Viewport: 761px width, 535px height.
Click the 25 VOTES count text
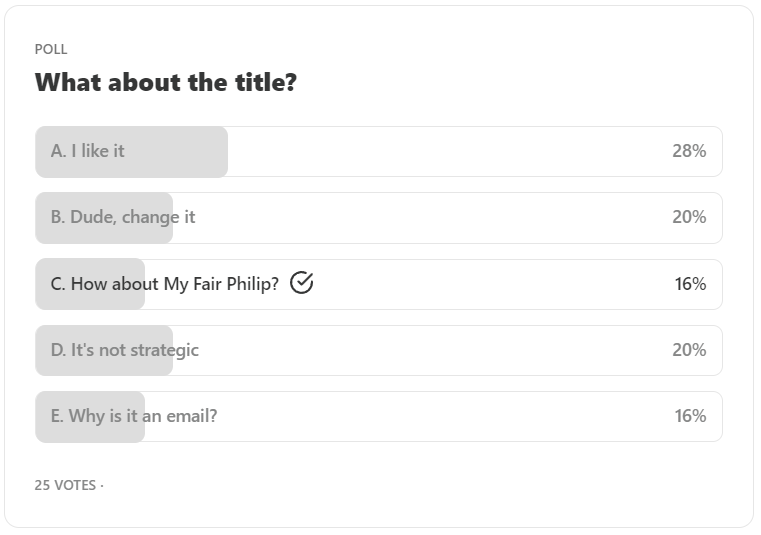pos(65,485)
